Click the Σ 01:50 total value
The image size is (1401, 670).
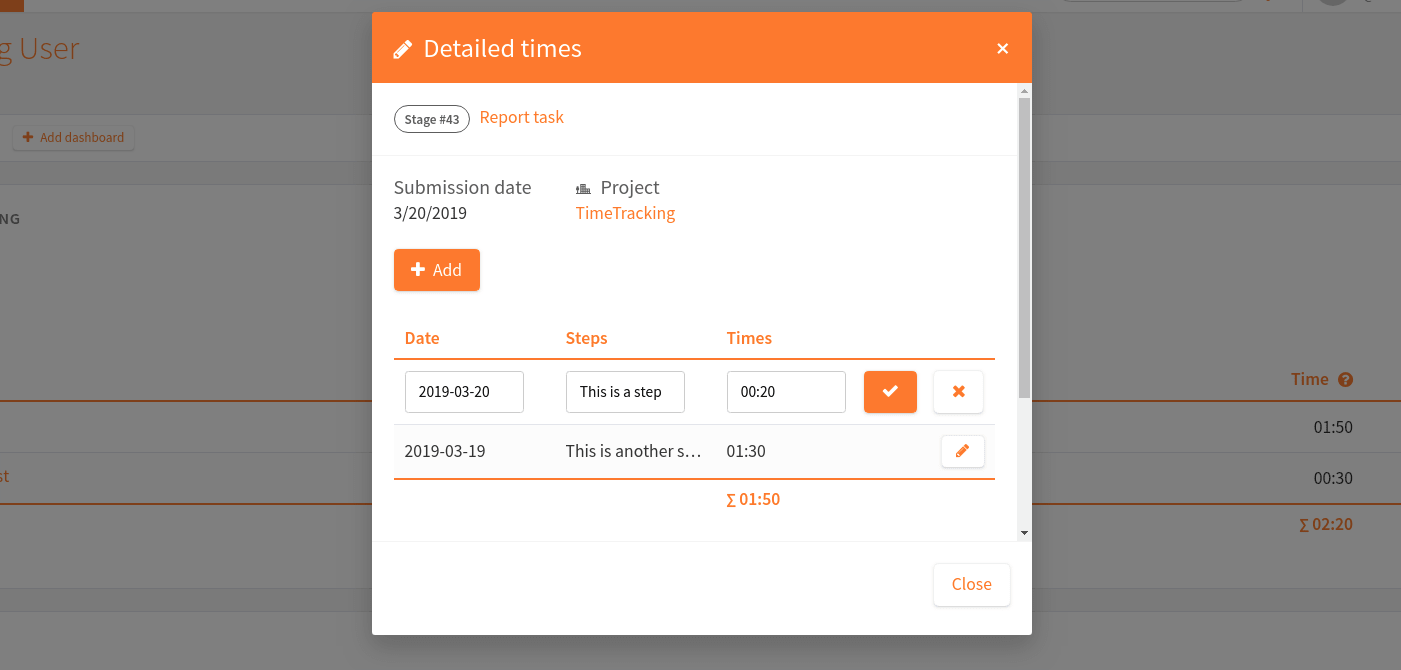(753, 498)
